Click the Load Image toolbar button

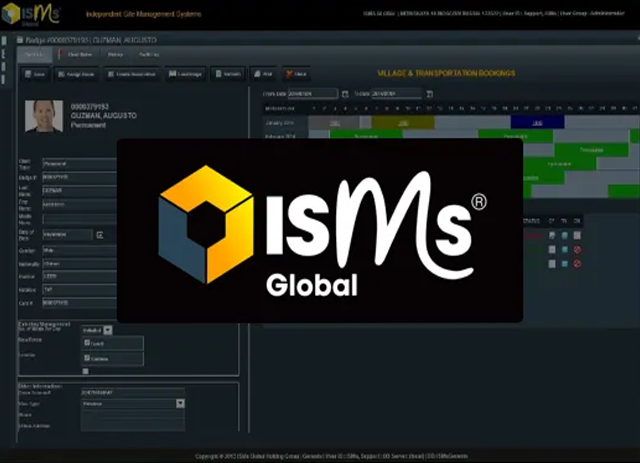(x=185, y=74)
